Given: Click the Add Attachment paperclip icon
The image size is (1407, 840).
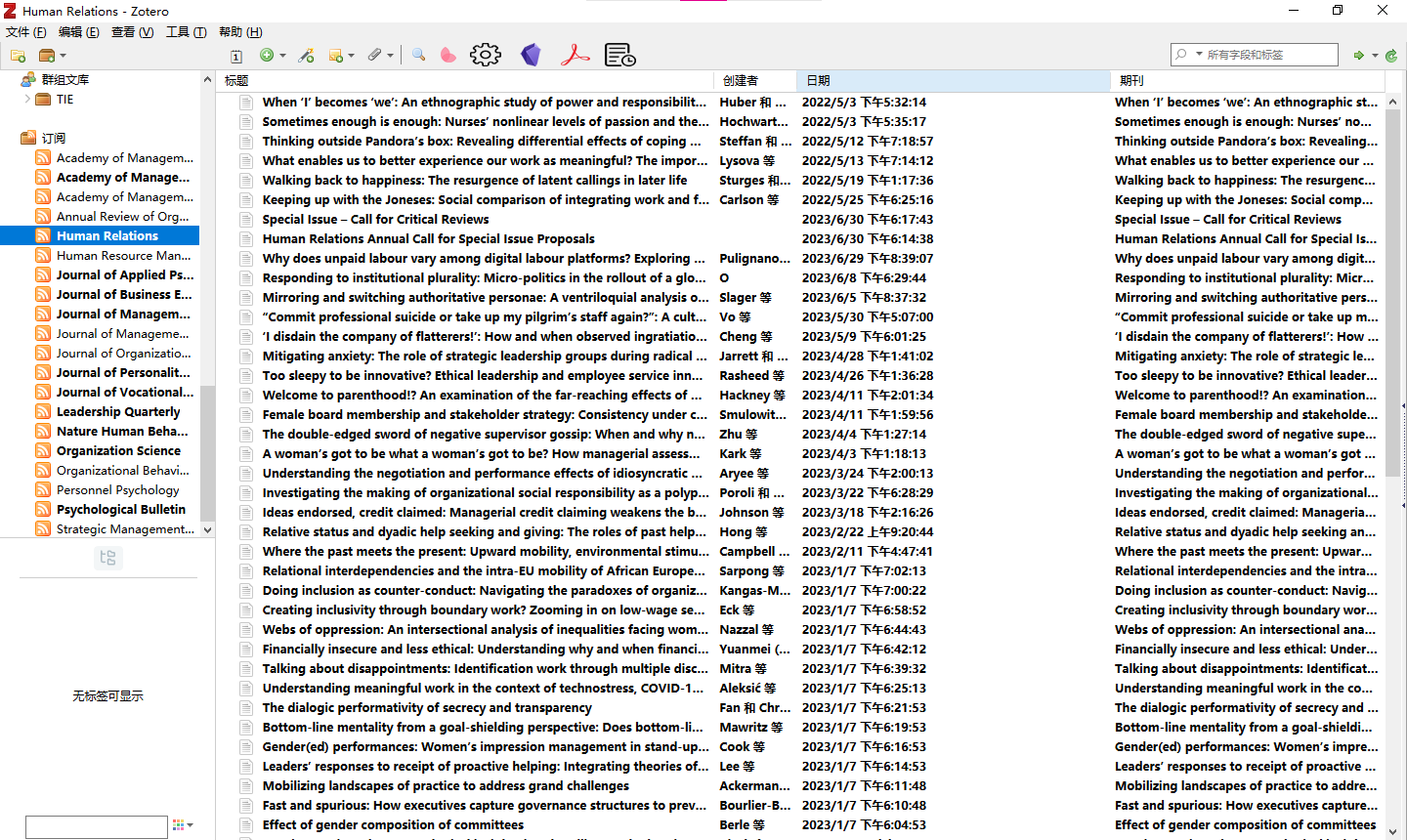Looking at the screenshot, I should [375, 56].
